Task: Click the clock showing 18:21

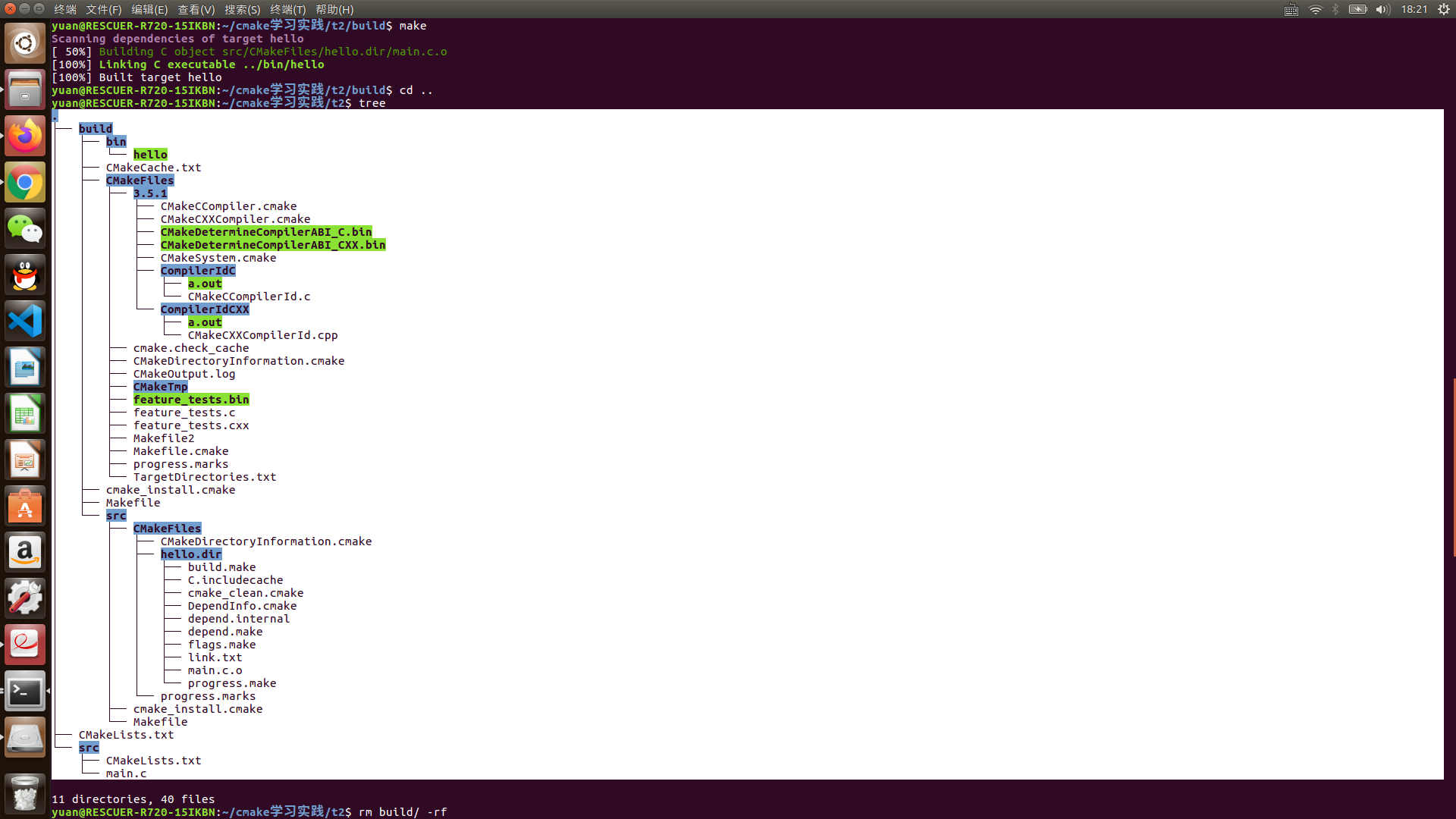Action: 1414,9
